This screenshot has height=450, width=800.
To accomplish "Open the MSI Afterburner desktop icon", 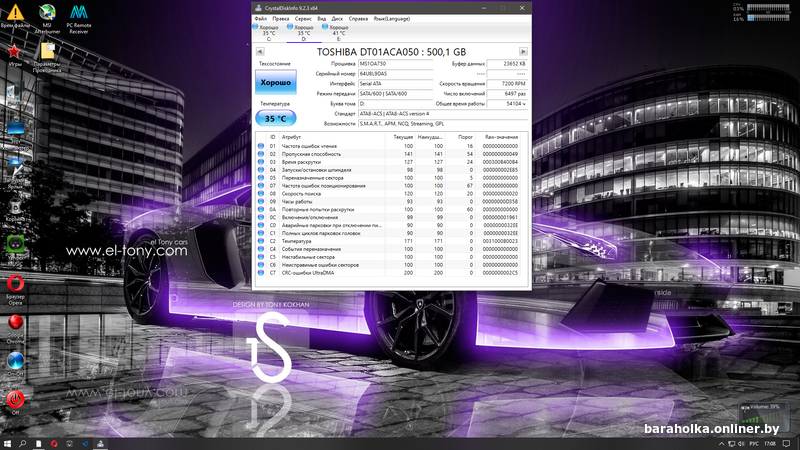I will [x=47, y=18].
